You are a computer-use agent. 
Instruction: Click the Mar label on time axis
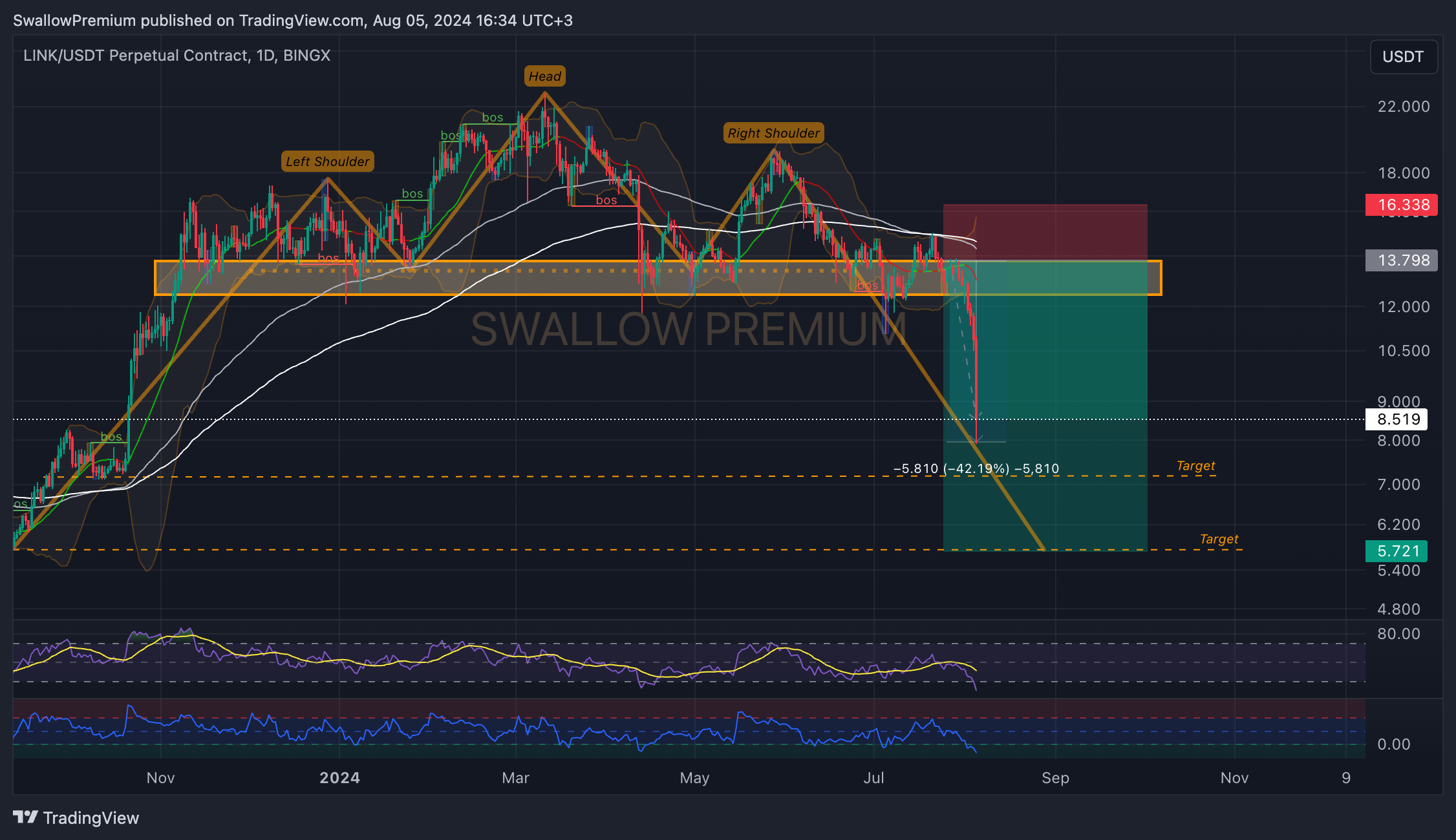(515, 778)
